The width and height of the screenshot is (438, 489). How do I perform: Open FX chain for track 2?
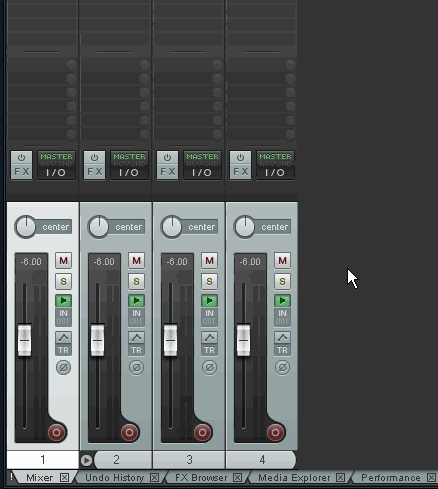94,172
